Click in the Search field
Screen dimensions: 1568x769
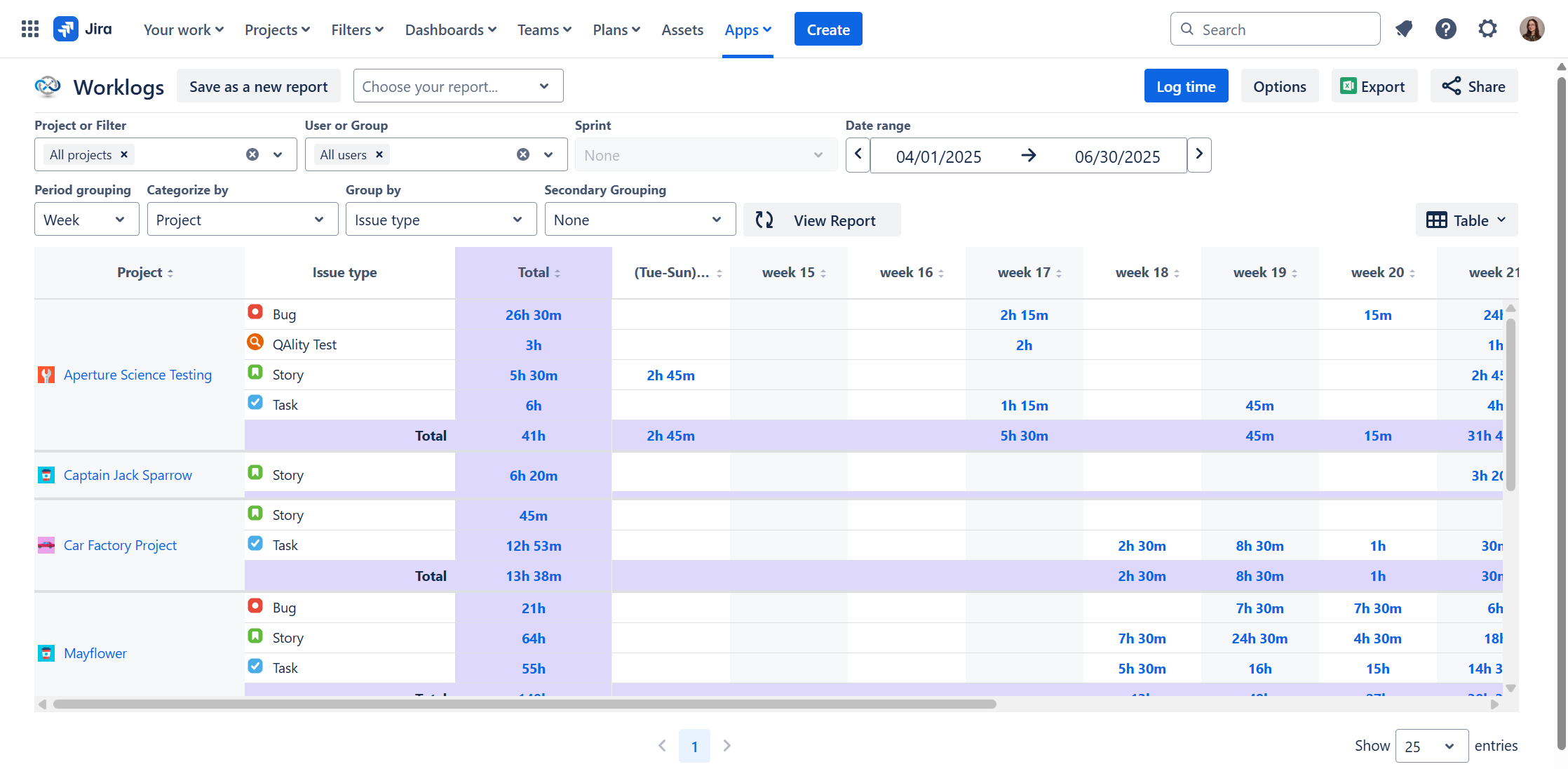click(1276, 29)
